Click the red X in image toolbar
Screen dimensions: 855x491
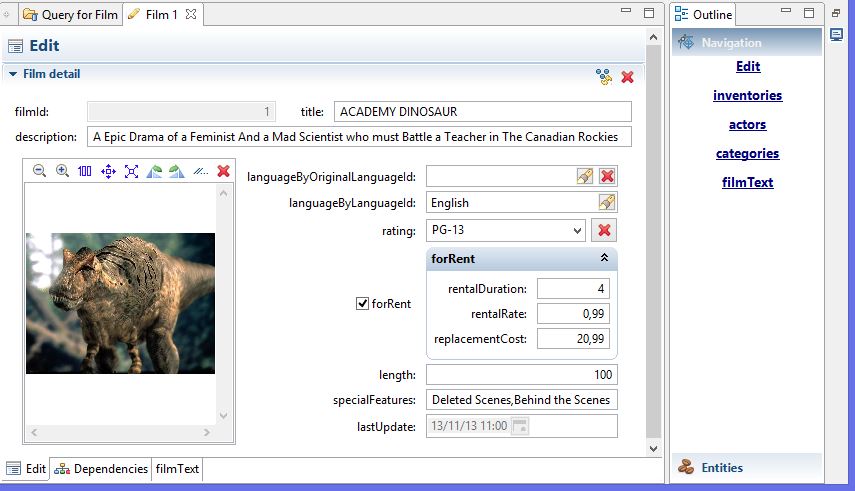tap(224, 171)
